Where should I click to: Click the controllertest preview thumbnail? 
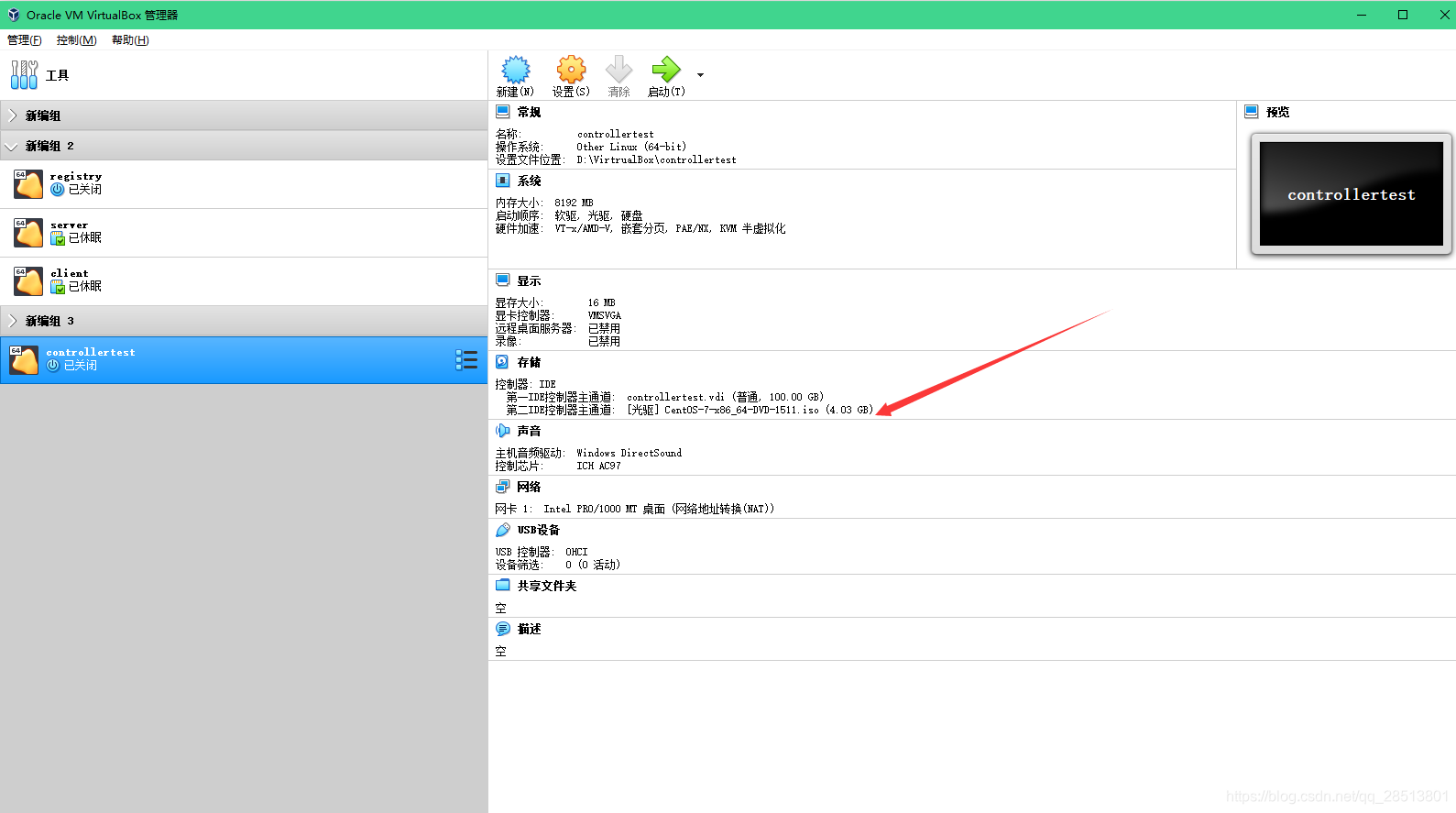click(1351, 193)
